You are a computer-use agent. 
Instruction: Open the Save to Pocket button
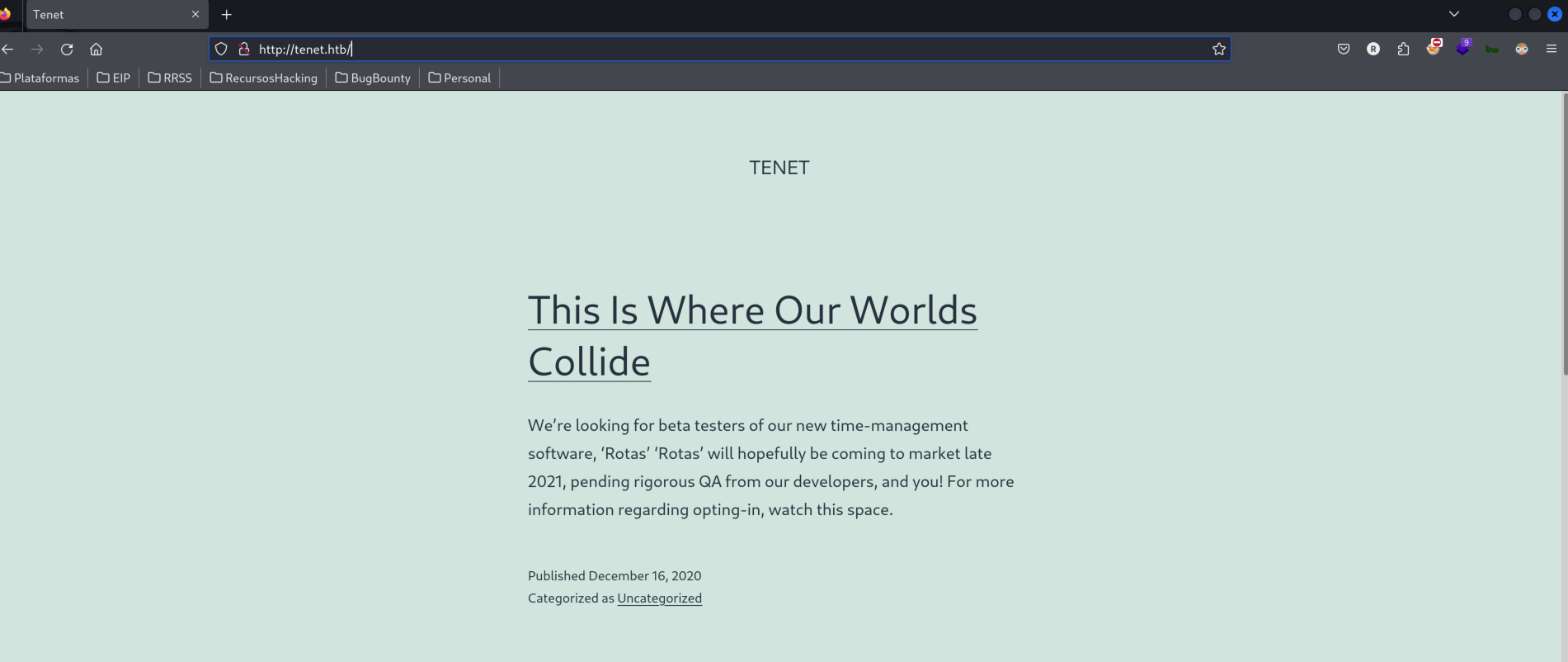1344,50
